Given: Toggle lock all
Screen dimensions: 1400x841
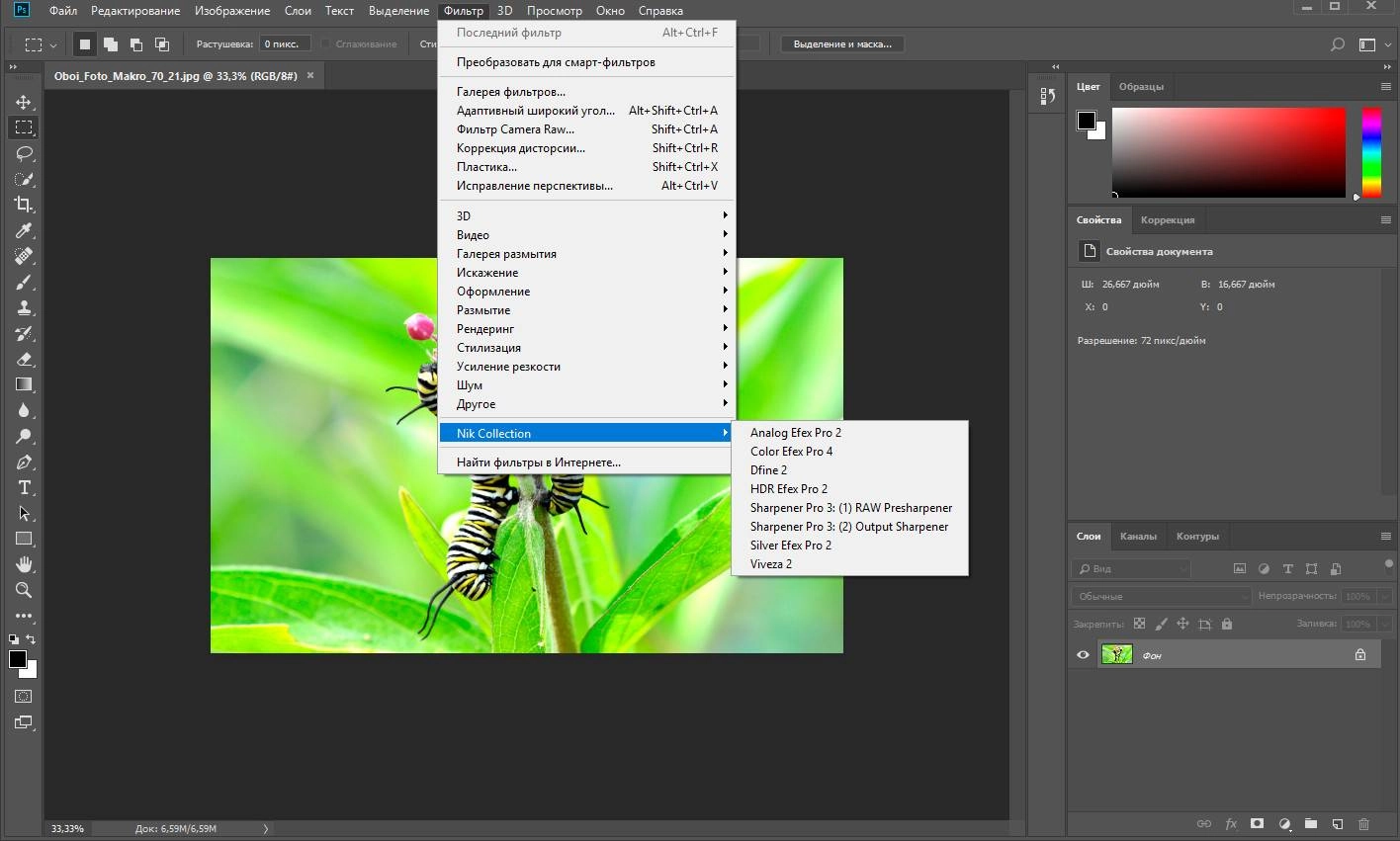Looking at the screenshot, I should click(x=1227, y=624).
